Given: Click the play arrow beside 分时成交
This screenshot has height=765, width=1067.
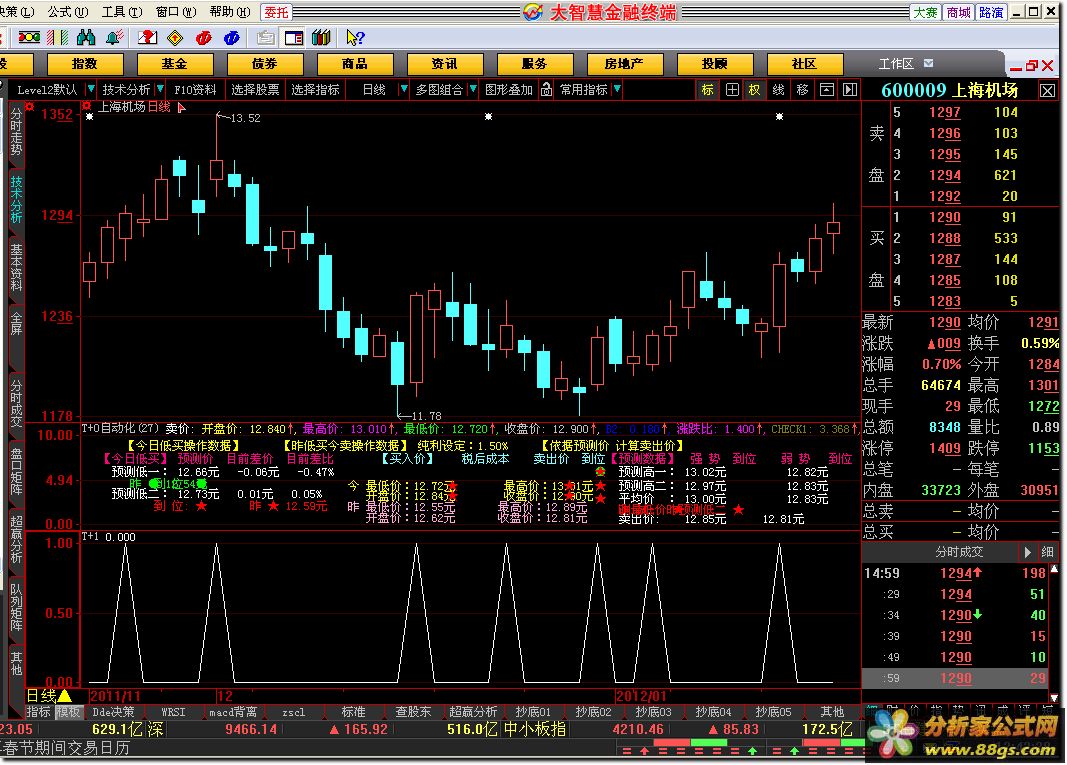Looking at the screenshot, I should (1028, 552).
